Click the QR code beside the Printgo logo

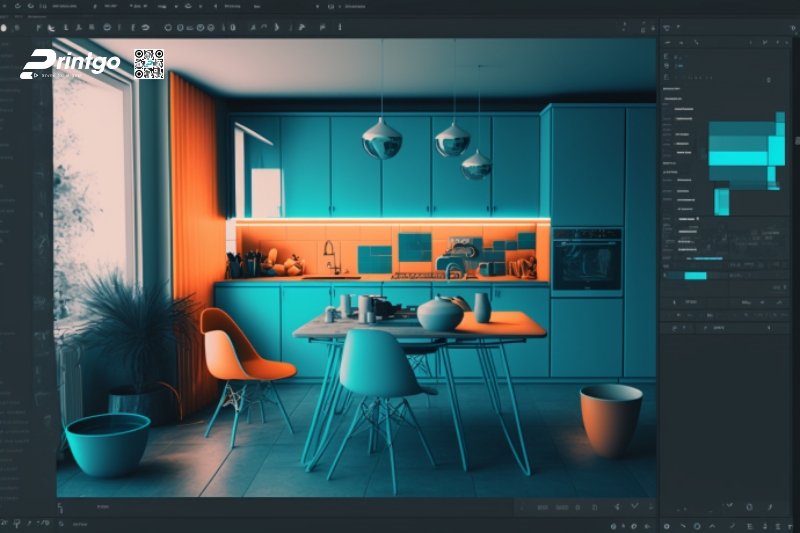(x=149, y=64)
